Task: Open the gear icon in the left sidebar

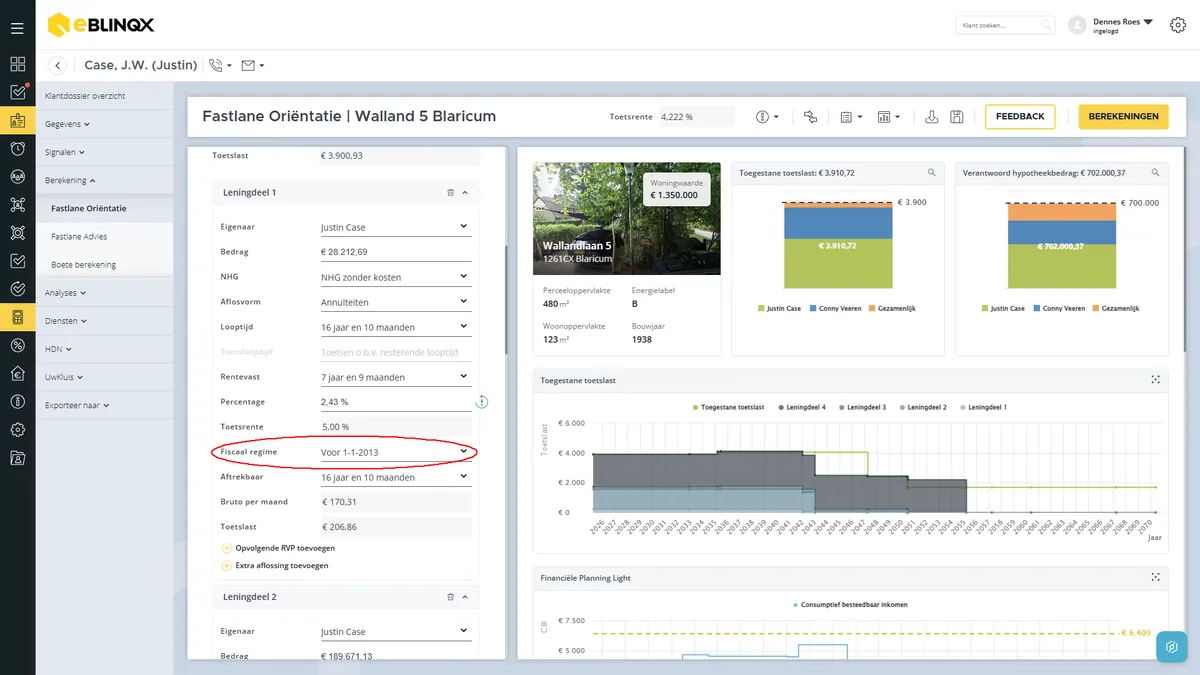Action: pos(17,430)
